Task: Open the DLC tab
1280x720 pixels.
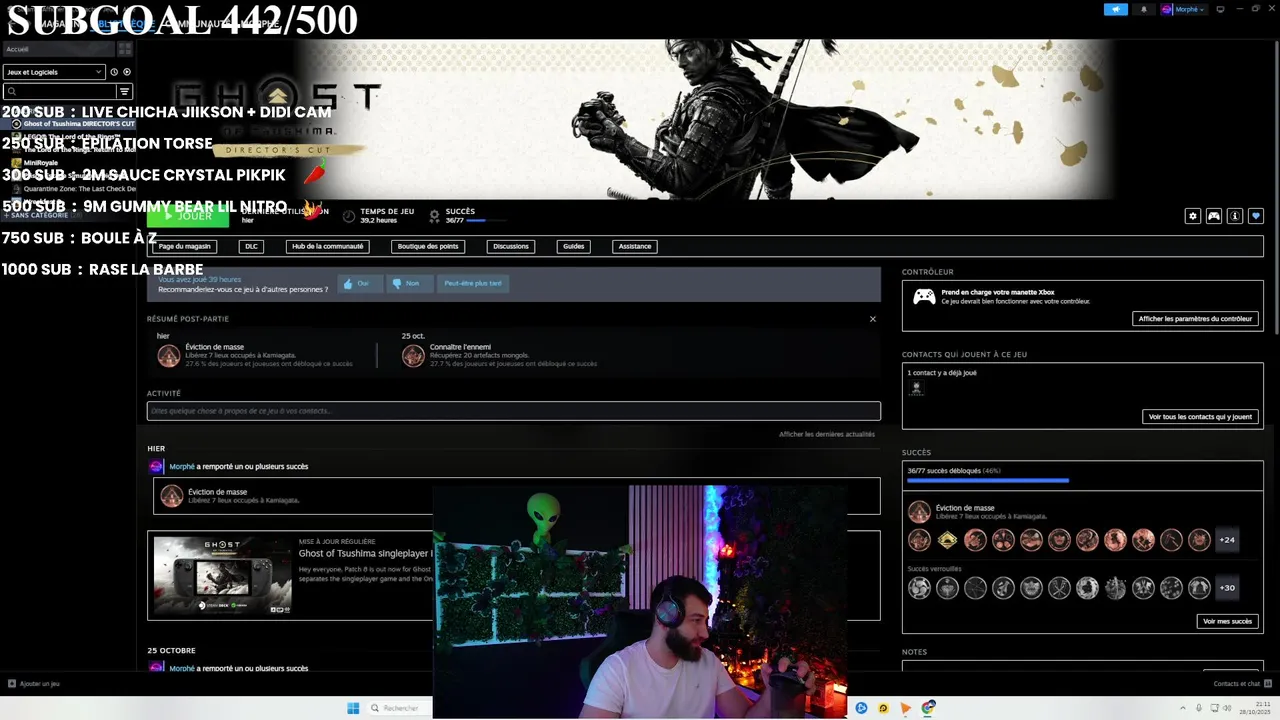Action: coord(251,246)
